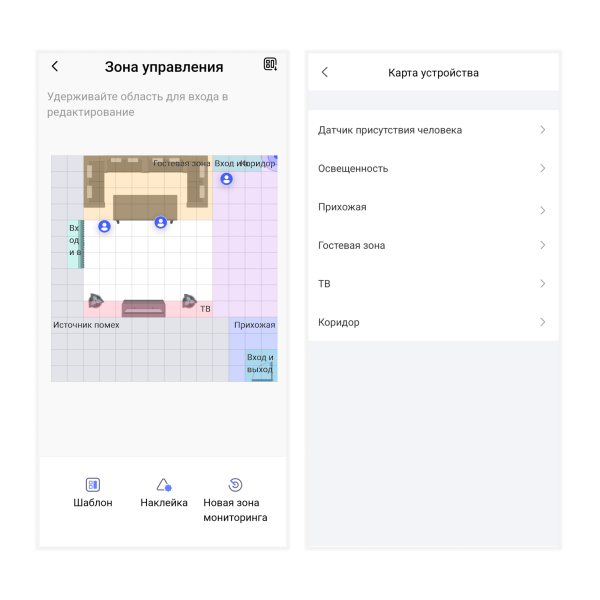Tap the person marker below the coffee table
Screen dimensions: 600x600
tap(160, 222)
